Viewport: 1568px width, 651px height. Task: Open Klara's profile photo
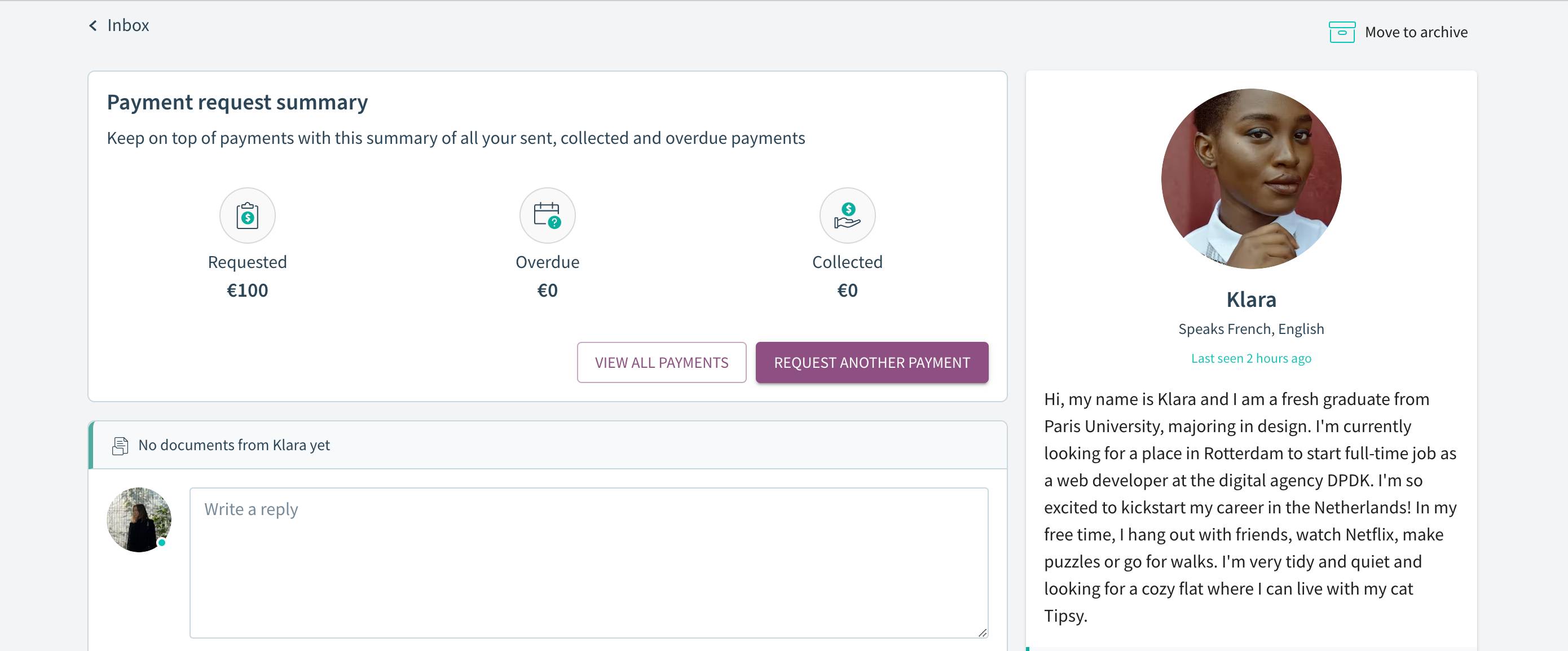(x=1251, y=179)
